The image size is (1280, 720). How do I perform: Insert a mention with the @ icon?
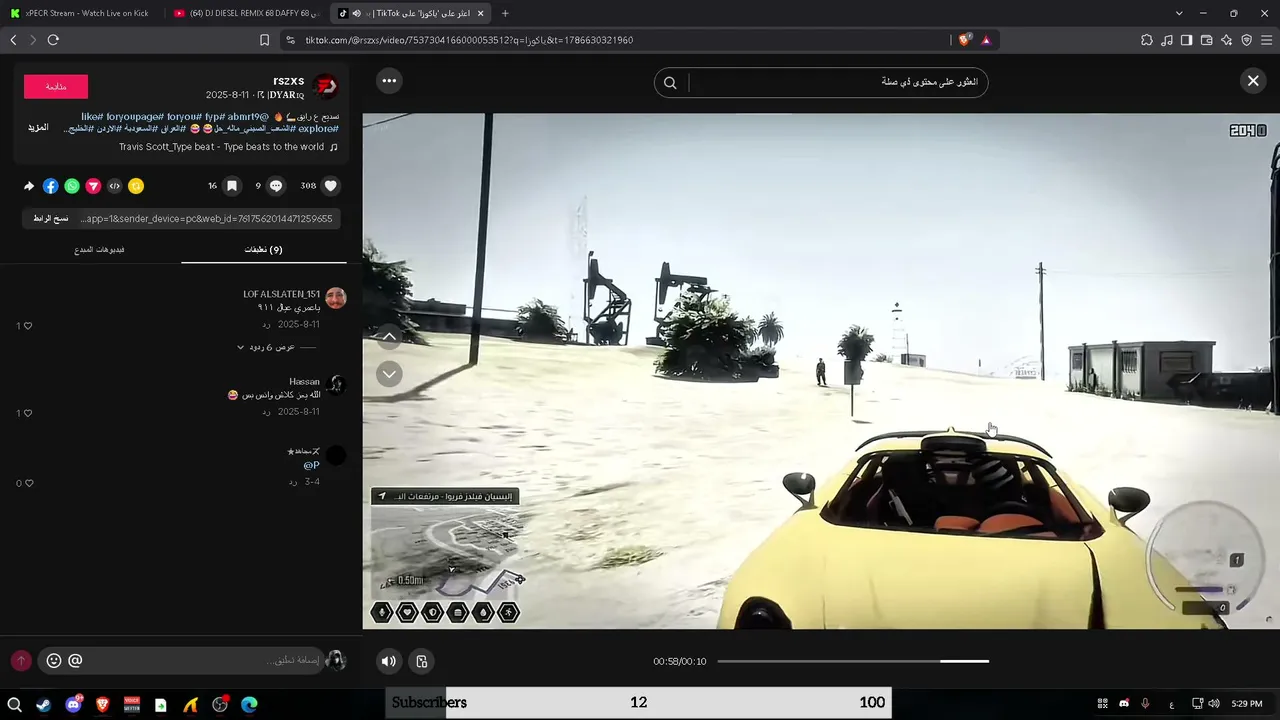[x=75, y=661]
